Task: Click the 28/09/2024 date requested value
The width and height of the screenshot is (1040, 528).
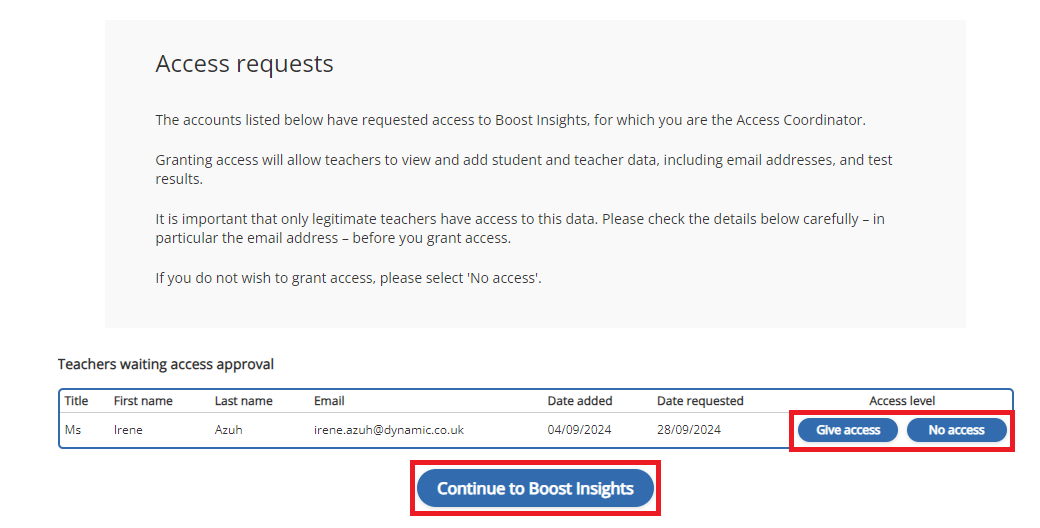Action: (689, 430)
